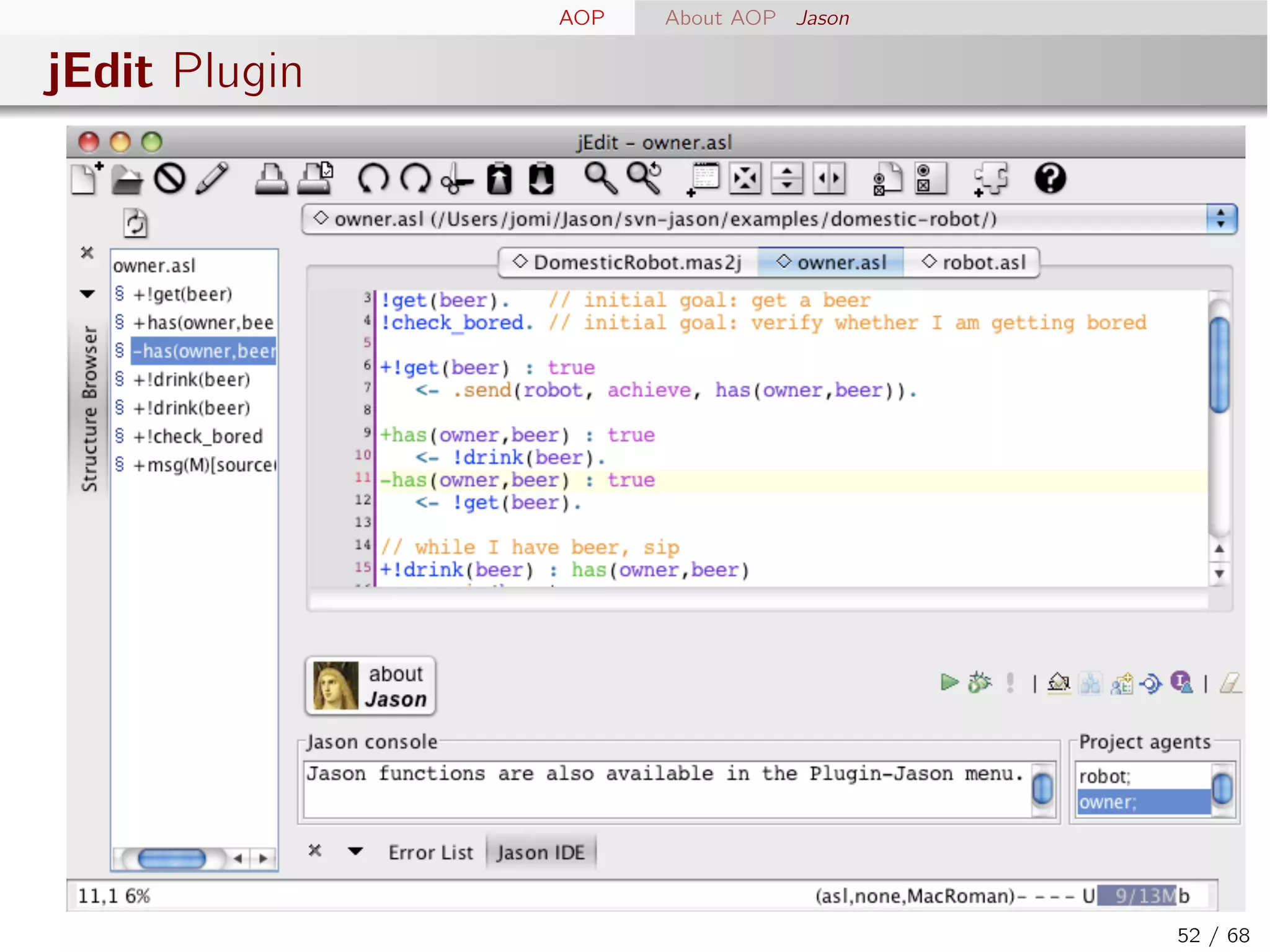Click editor scrollbar up arrow
Screen dimensions: 1270x952
[x=1219, y=549]
